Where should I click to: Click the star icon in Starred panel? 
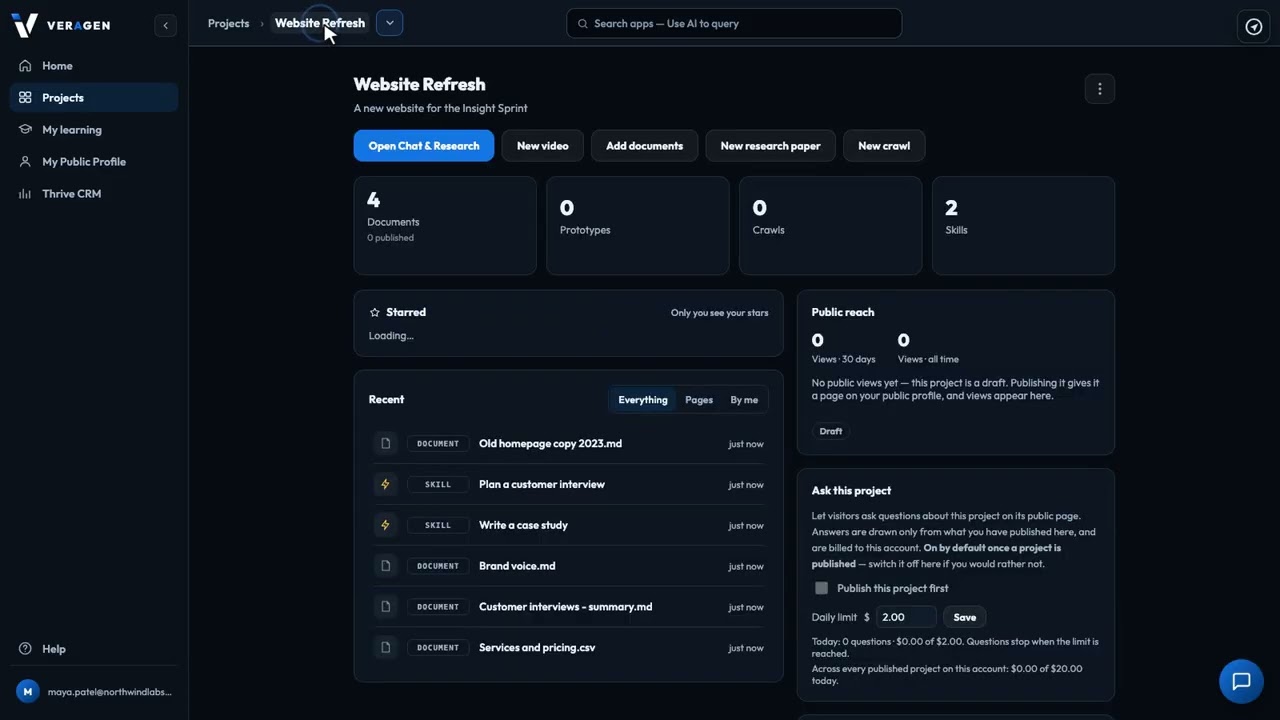coord(375,312)
